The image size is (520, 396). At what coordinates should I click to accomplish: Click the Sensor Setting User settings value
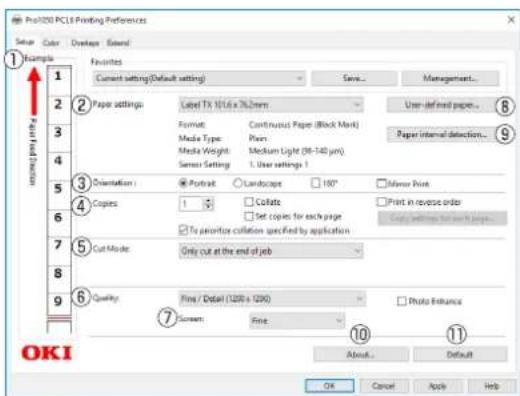[x=279, y=164]
